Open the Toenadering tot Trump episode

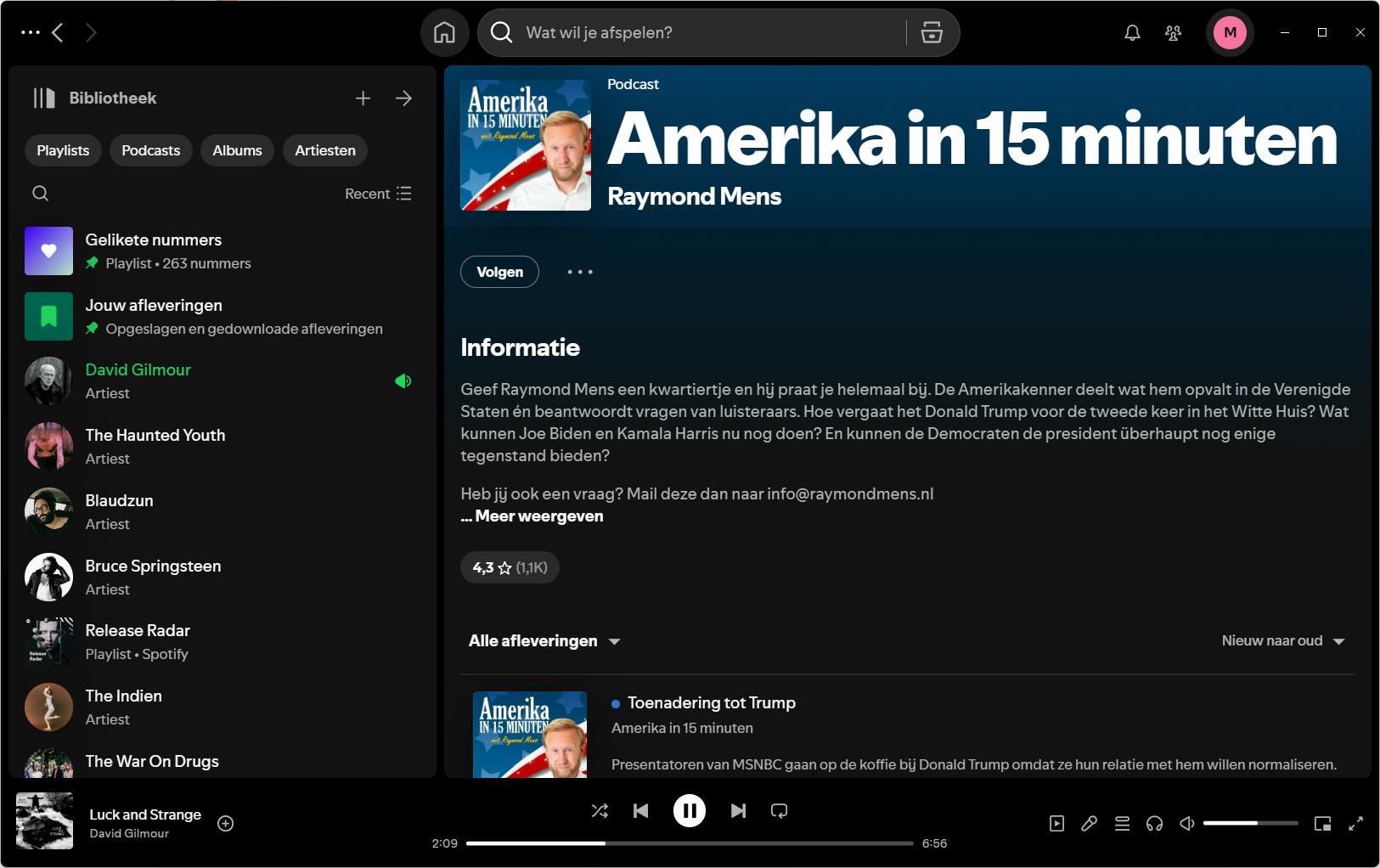pyautogui.click(x=712, y=703)
